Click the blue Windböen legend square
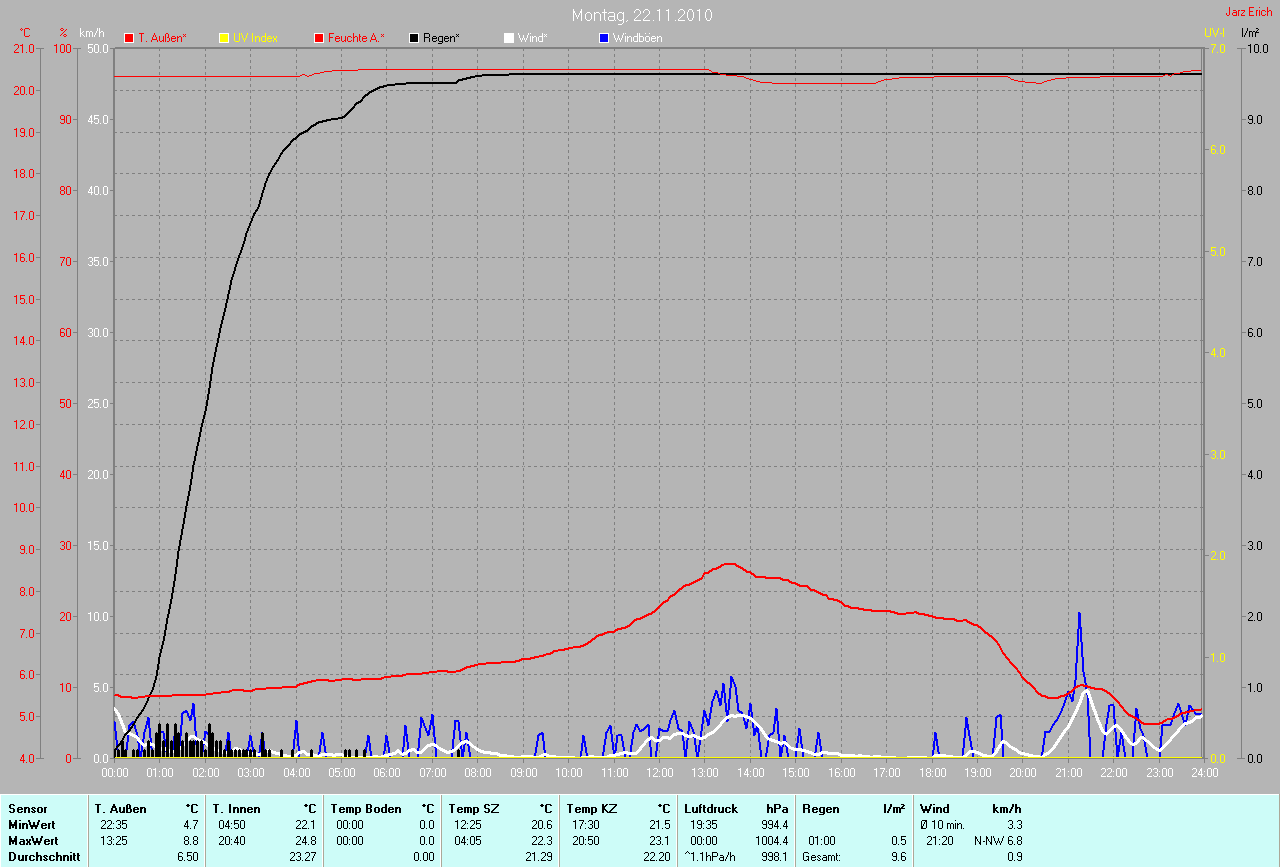Image resolution: width=1280 pixels, height=867 pixels. click(603, 38)
